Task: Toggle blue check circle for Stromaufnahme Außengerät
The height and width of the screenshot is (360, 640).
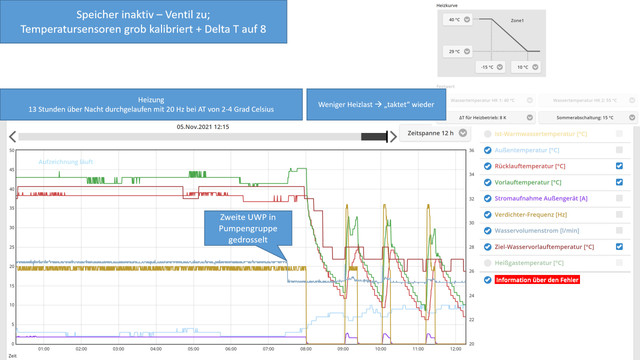Action: 487,198
